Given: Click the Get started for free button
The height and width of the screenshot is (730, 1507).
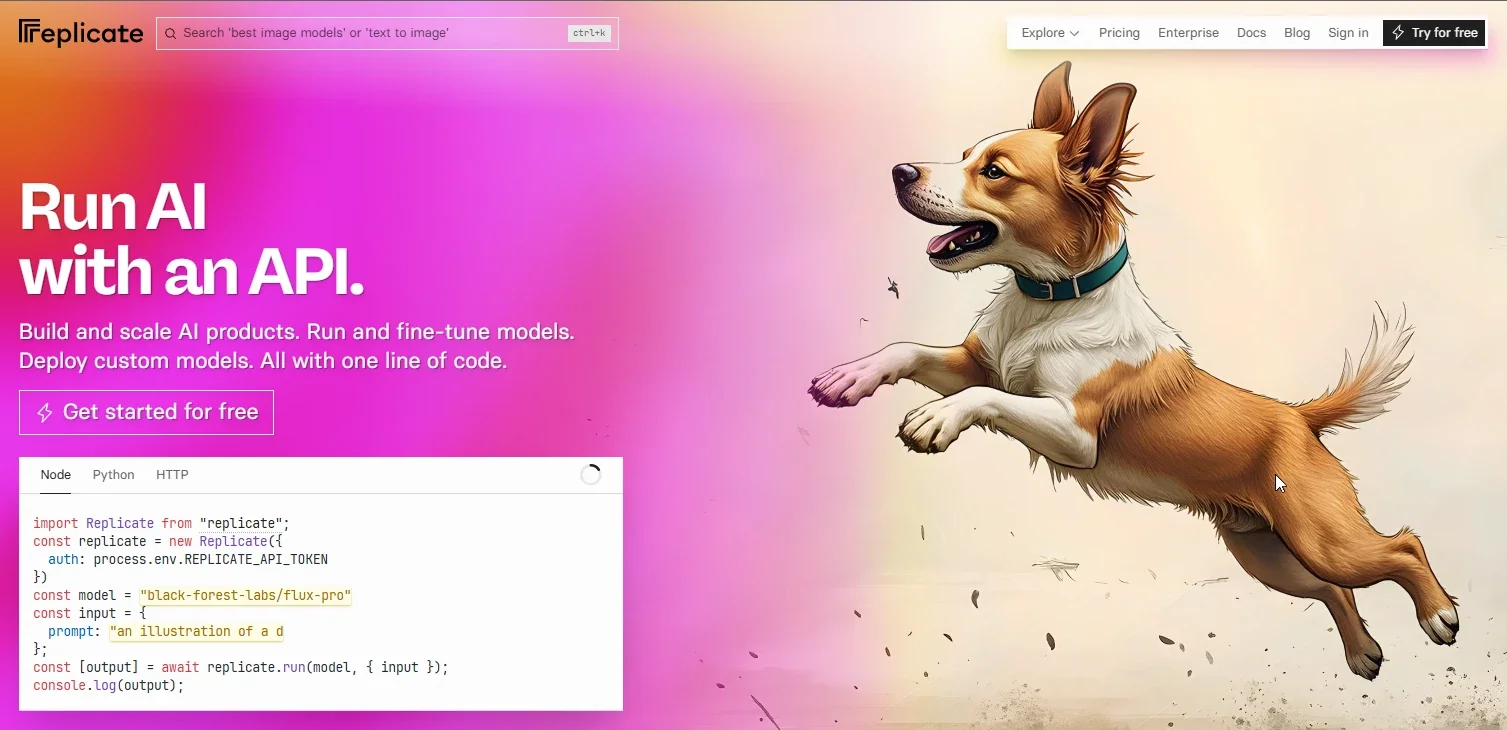Looking at the screenshot, I should 146,412.
